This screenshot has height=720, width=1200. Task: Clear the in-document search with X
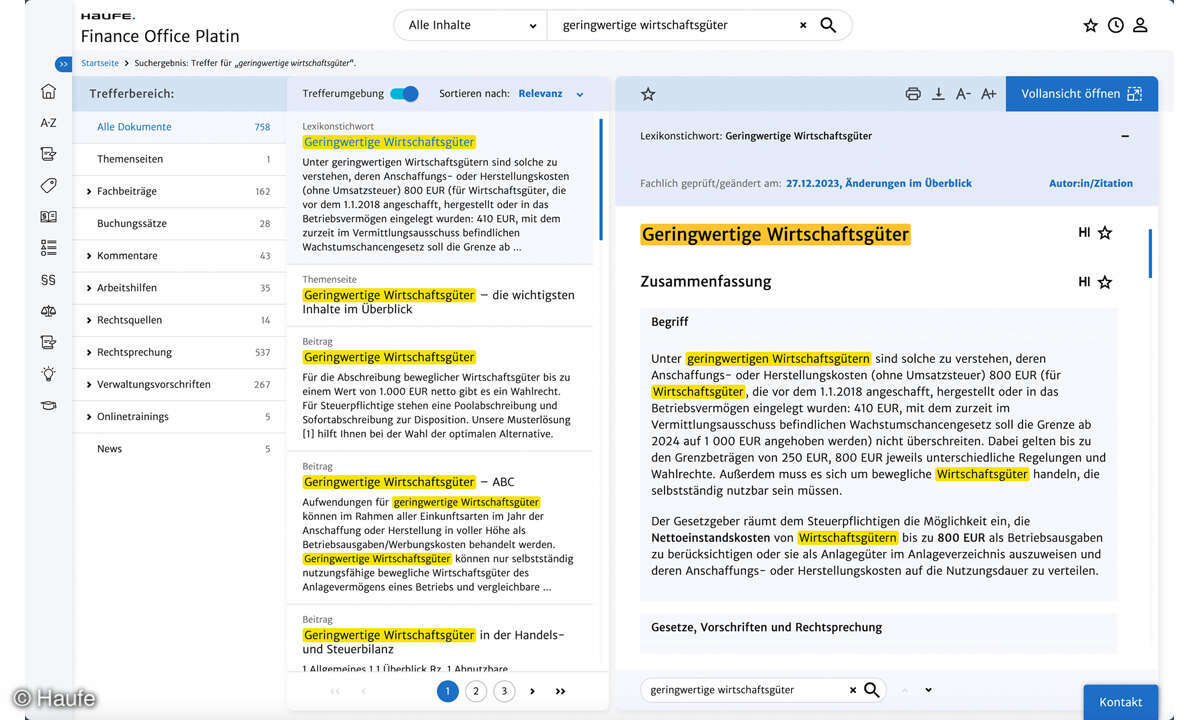(853, 690)
